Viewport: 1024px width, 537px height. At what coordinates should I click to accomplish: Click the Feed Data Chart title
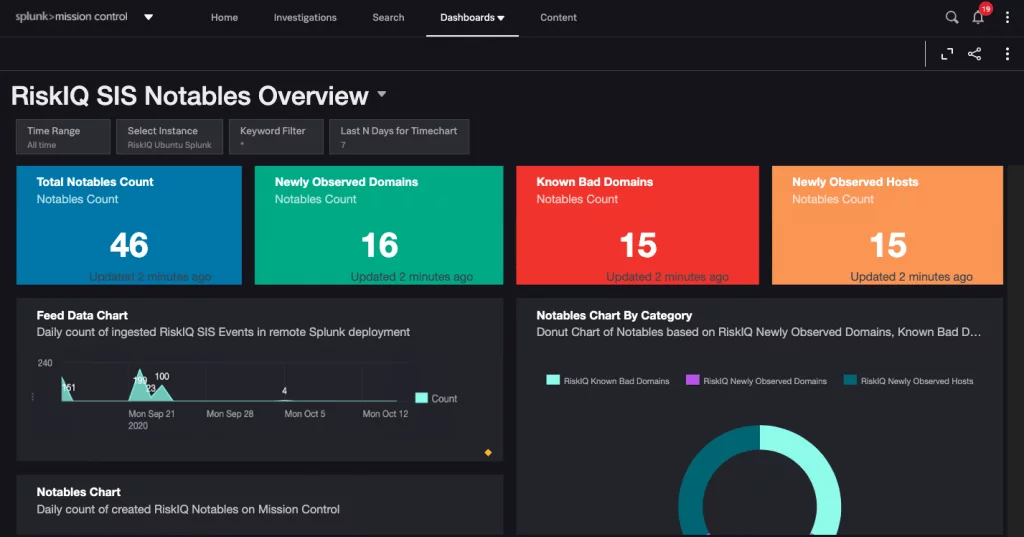[82, 316]
